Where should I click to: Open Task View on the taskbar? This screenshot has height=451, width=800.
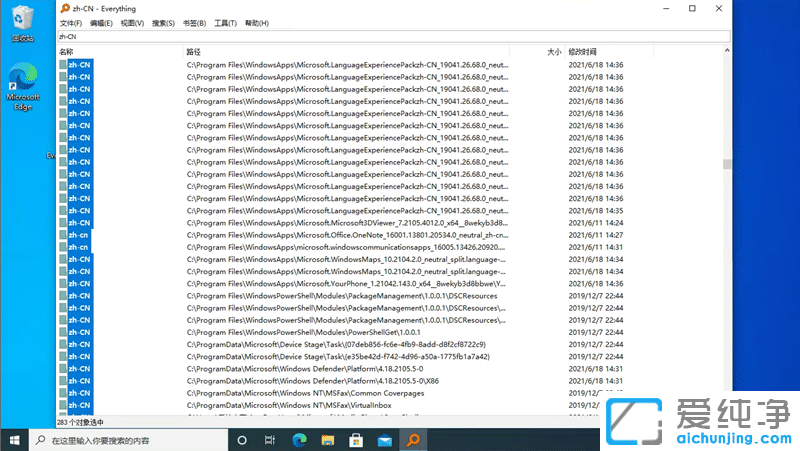tap(270, 440)
